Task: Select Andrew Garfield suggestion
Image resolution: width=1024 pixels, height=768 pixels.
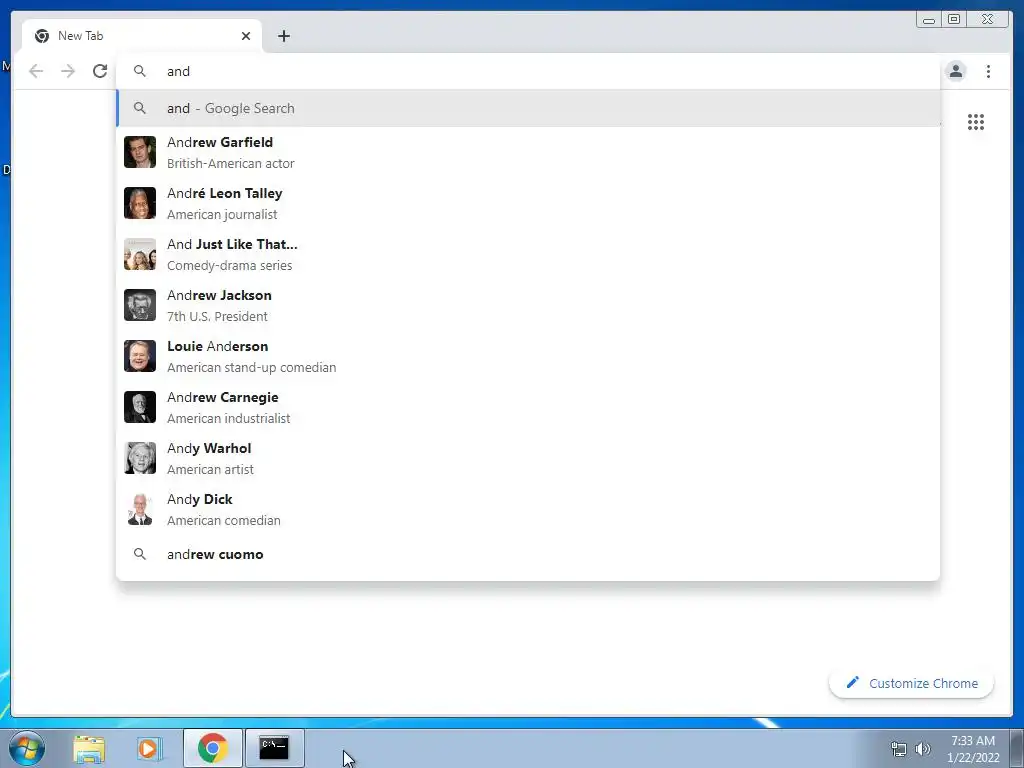Action: (x=528, y=152)
